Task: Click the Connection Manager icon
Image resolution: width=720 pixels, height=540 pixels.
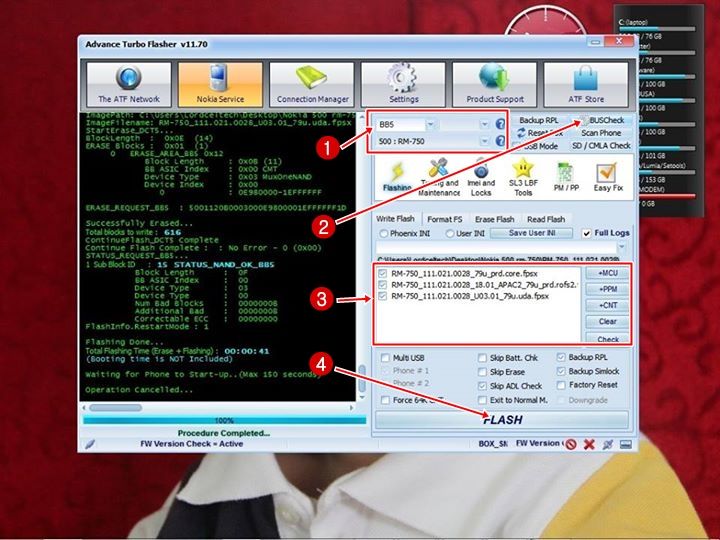Action: [313, 84]
